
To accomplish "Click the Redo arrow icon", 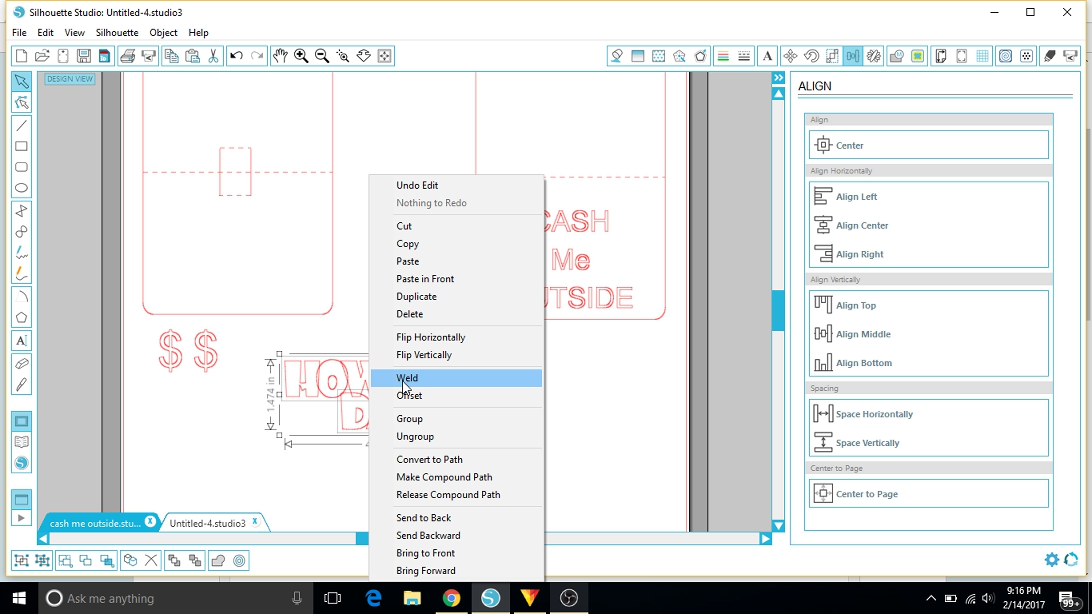I will (x=258, y=56).
